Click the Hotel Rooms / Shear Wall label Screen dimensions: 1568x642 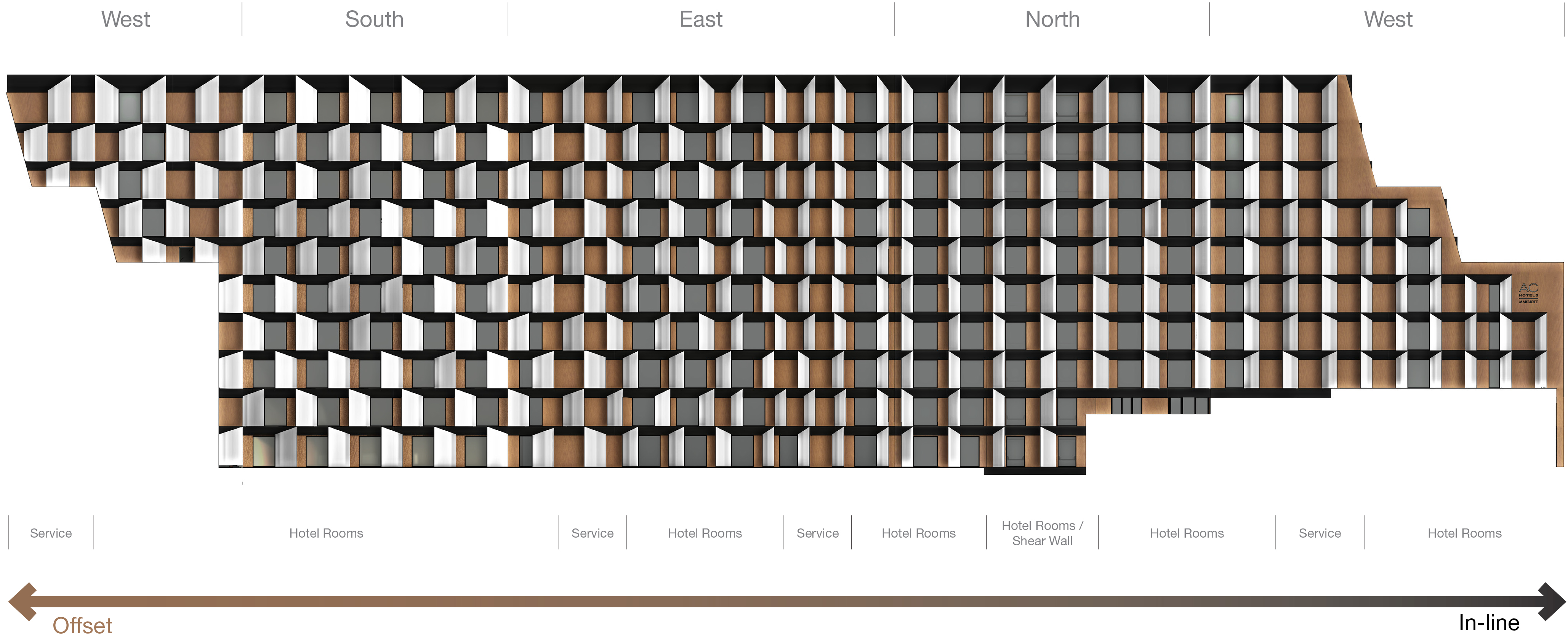(x=1042, y=533)
